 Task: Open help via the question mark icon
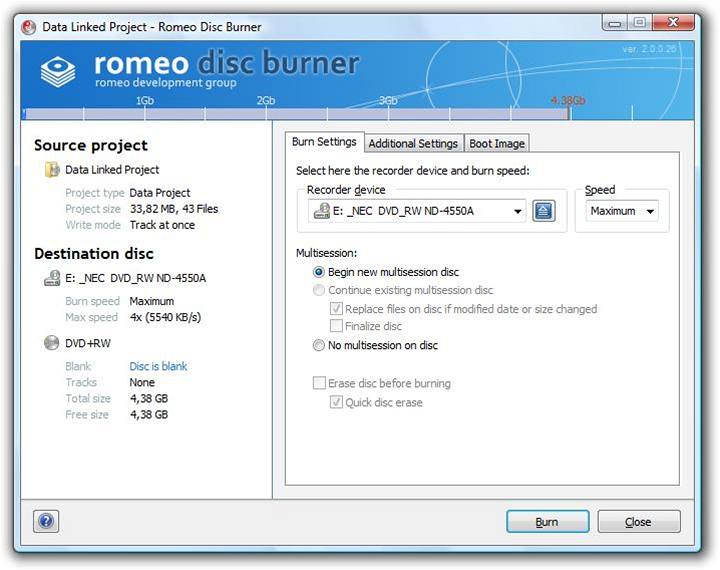pyautogui.click(x=46, y=521)
